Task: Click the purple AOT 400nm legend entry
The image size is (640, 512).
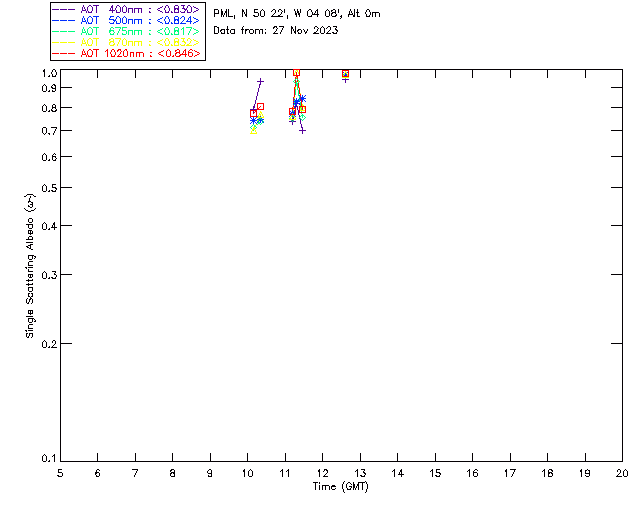Action: 126,9
